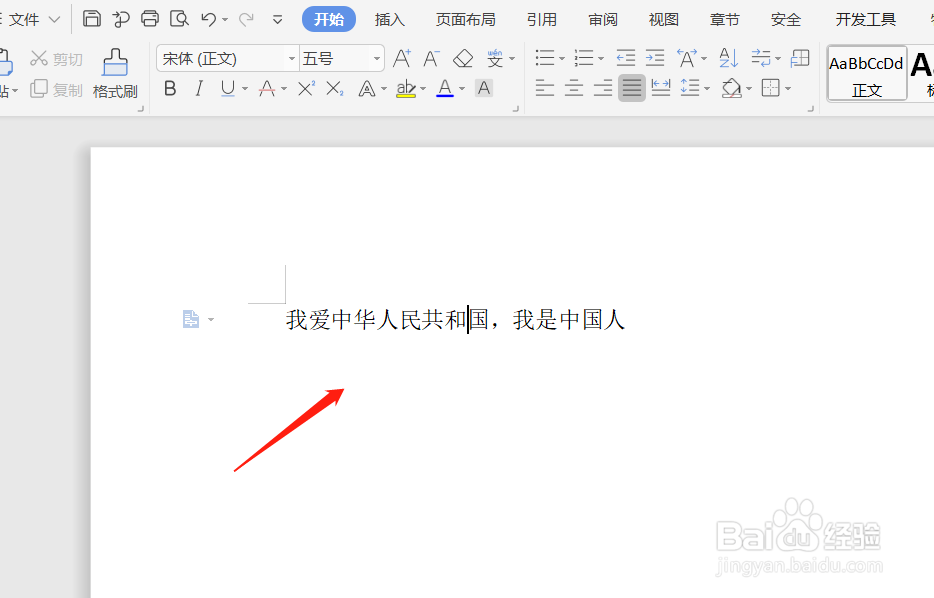Viewport: 934px width, 598px height.
Task: Open paragraph shading fill icon
Action: click(x=731, y=89)
